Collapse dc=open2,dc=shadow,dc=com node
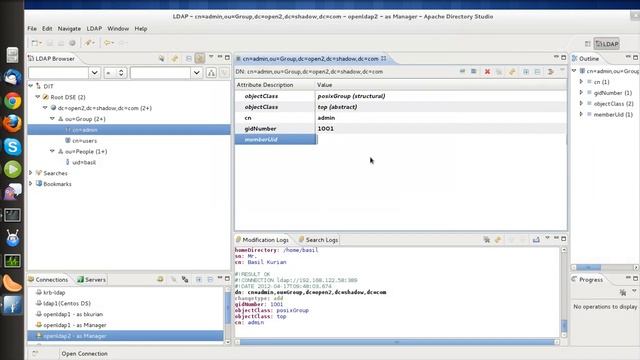 point(45,108)
